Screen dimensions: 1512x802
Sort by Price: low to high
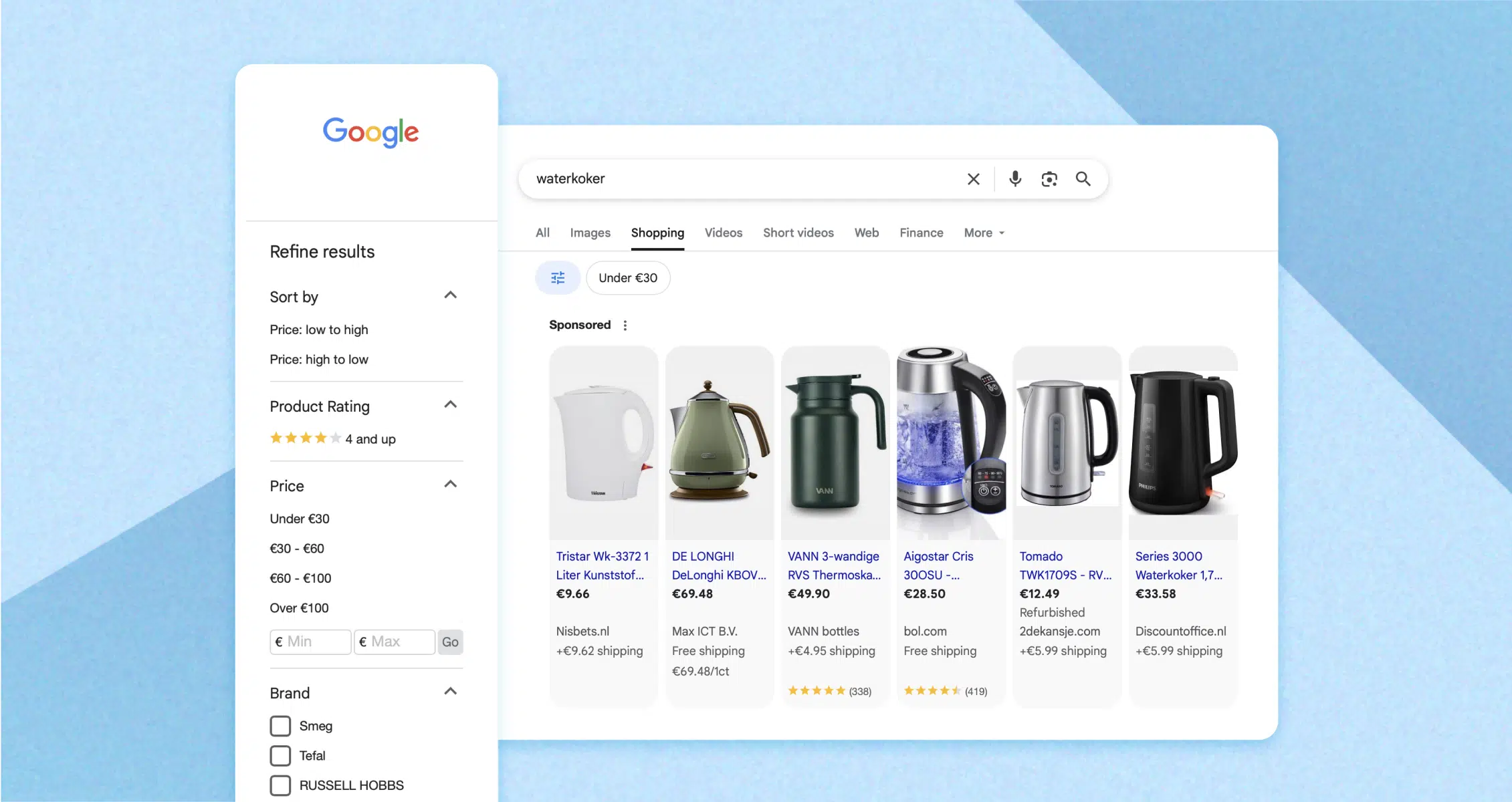click(x=319, y=329)
